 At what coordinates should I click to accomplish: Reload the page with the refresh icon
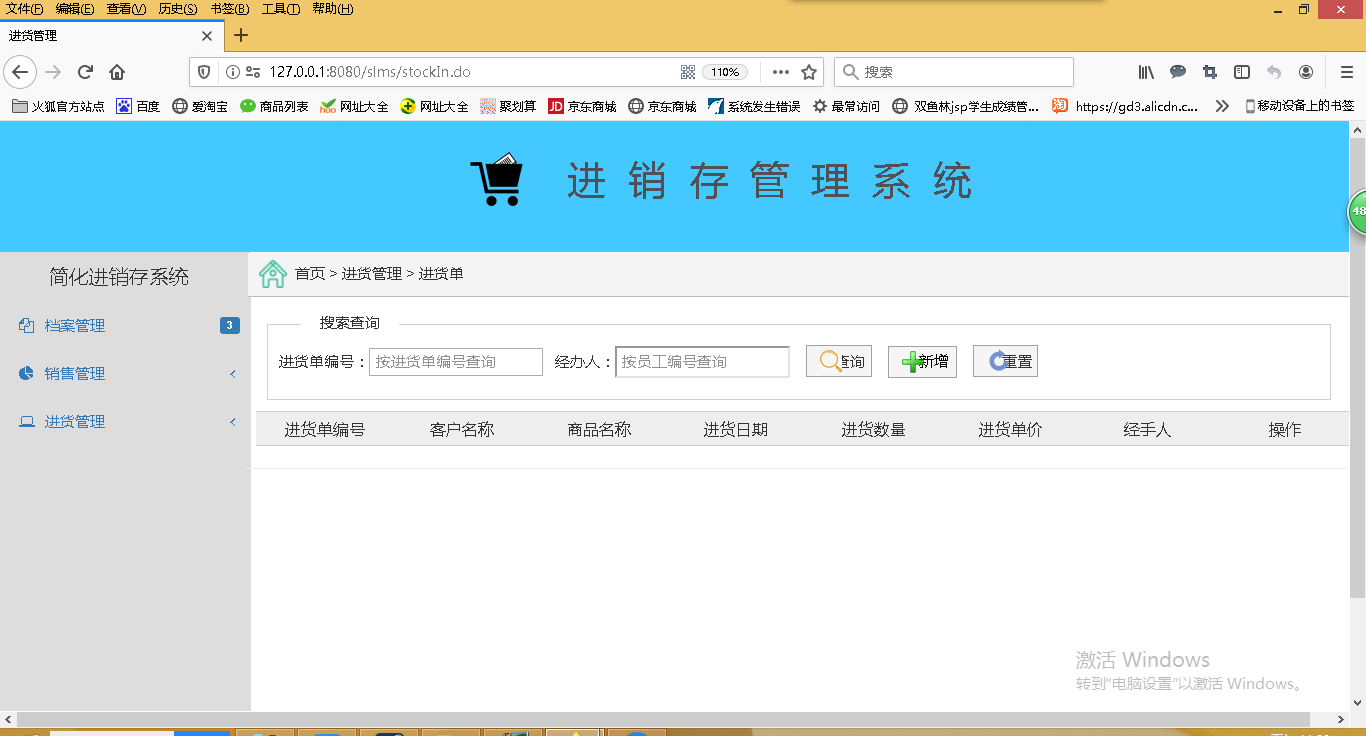tap(85, 72)
